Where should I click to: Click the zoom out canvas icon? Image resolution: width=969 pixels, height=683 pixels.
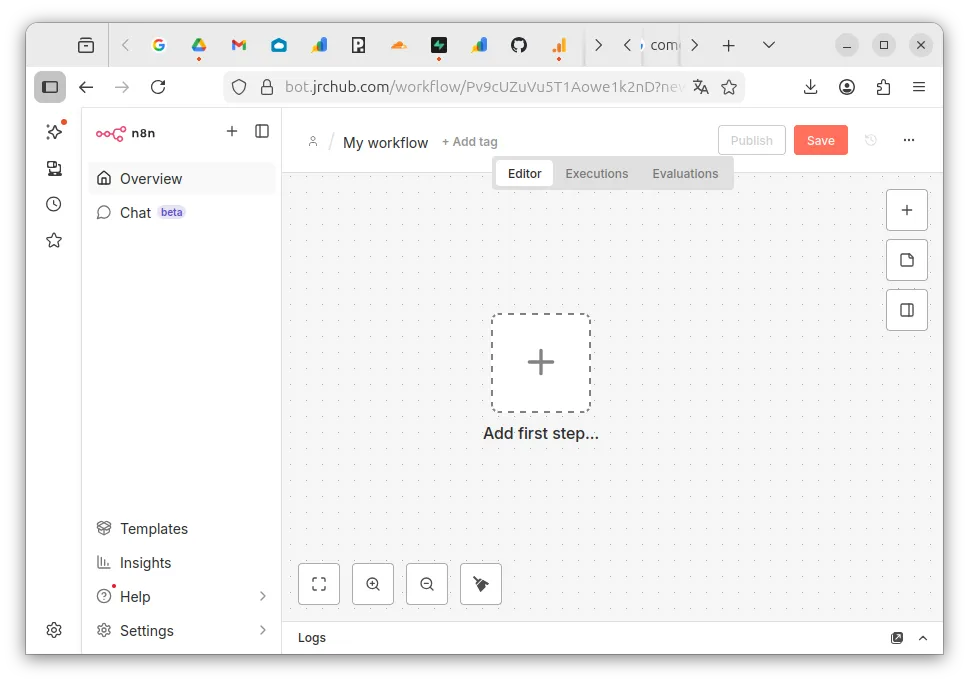[426, 584]
